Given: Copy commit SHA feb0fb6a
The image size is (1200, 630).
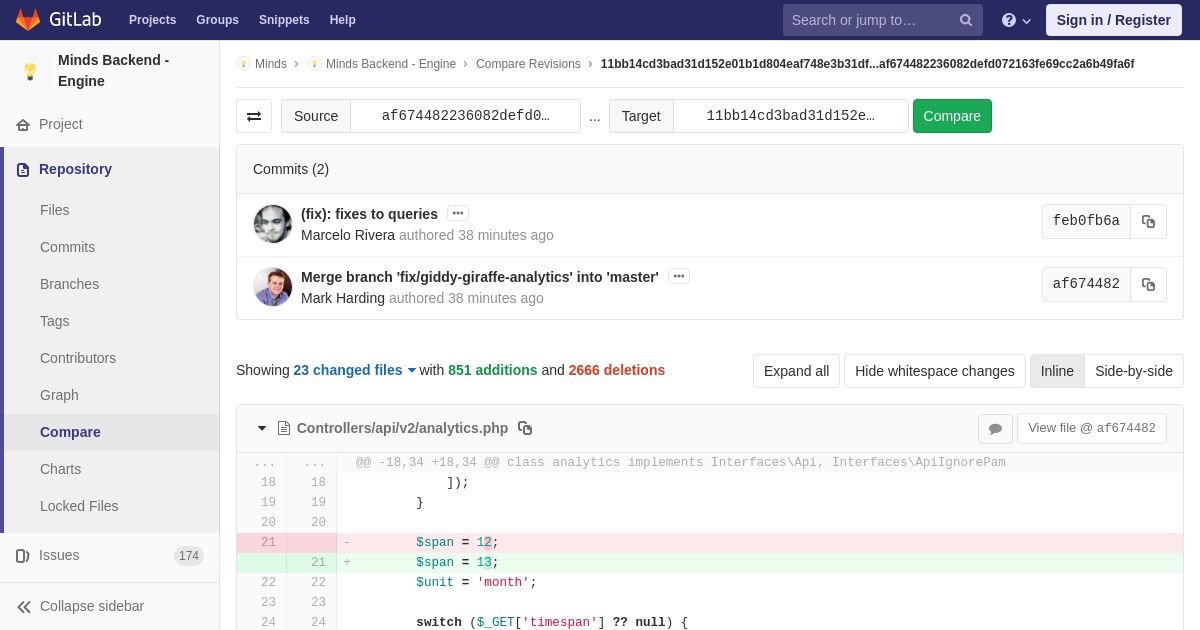Looking at the screenshot, I should point(1148,221).
